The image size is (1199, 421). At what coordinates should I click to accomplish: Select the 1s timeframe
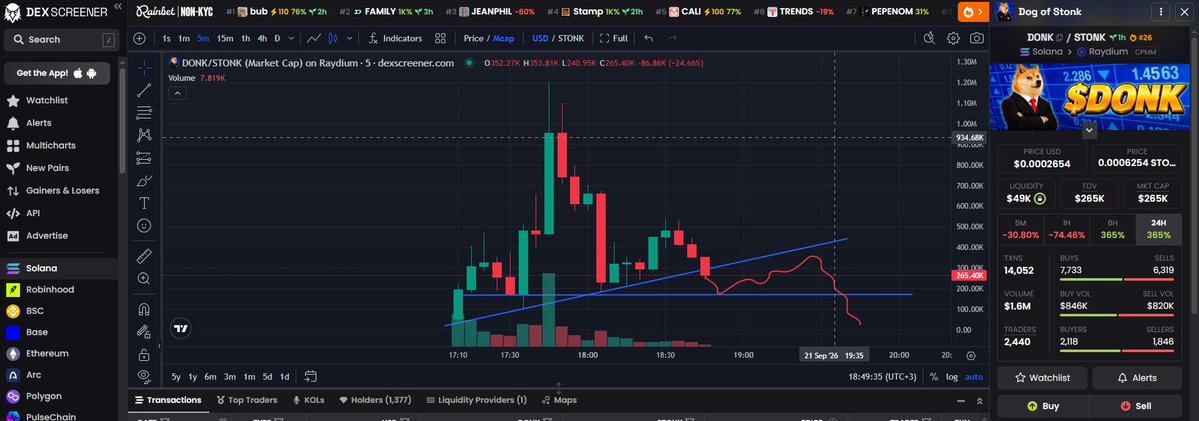[167, 38]
